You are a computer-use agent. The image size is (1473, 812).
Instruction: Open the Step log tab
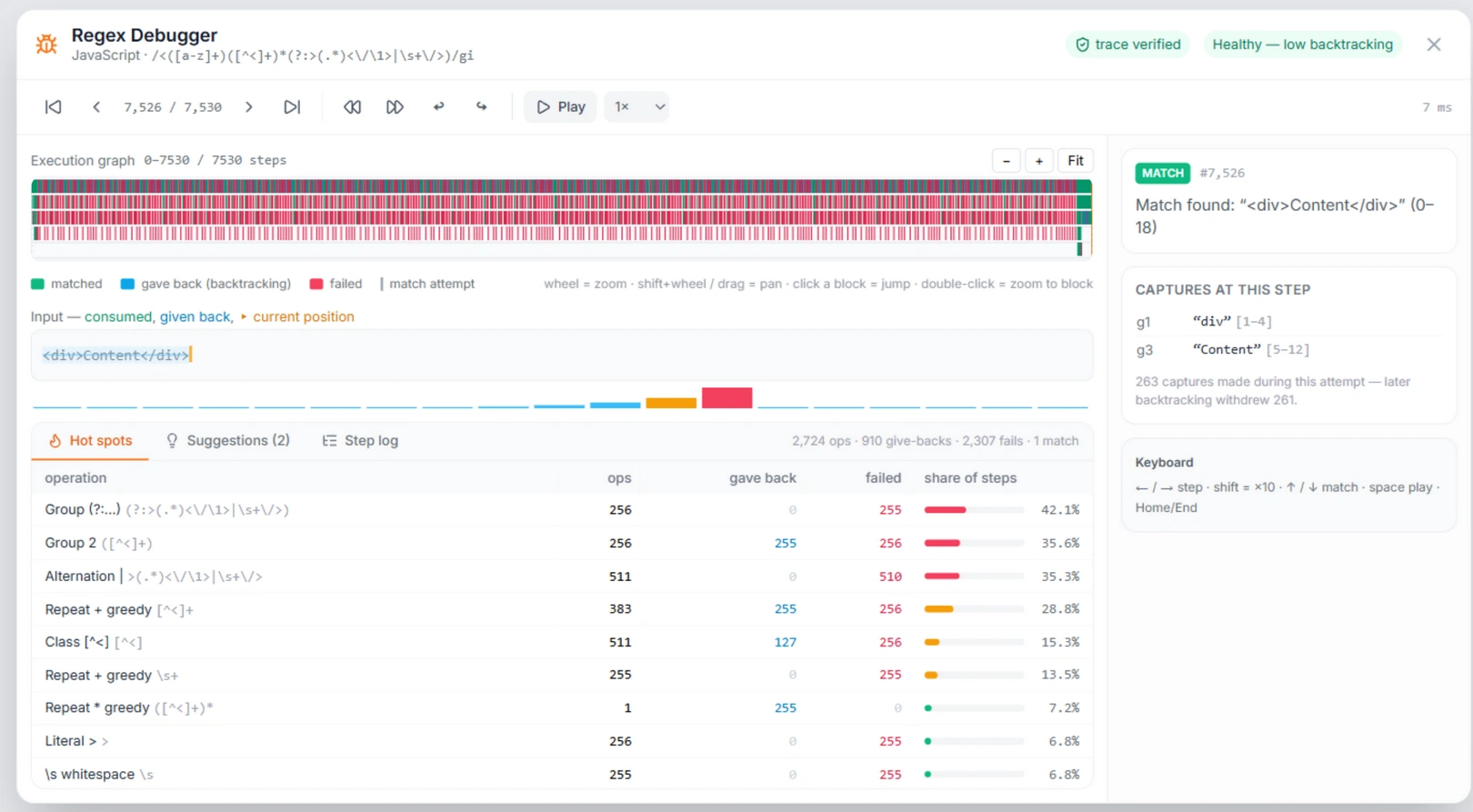coord(360,441)
